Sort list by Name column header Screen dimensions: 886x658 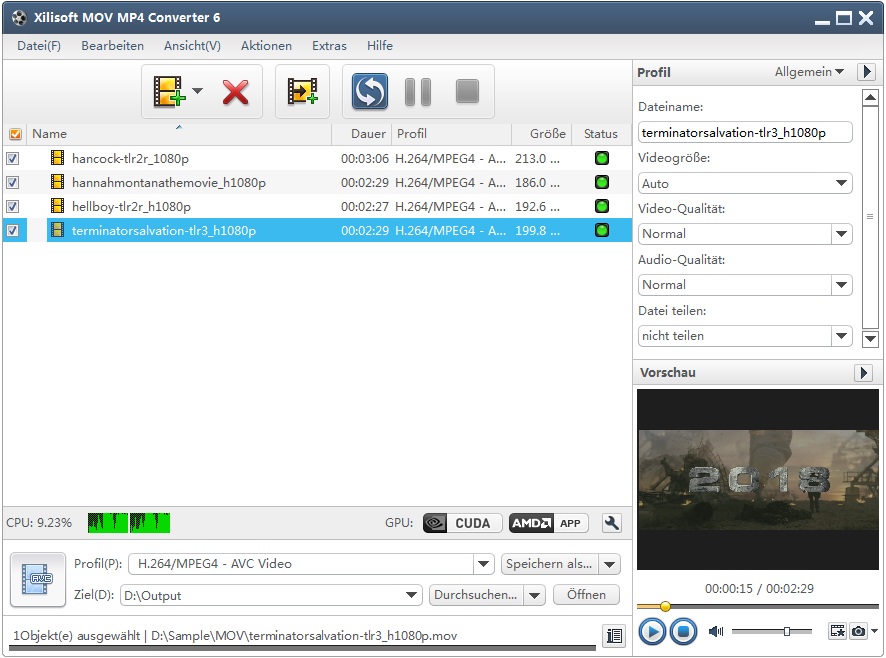(x=179, y=134)
